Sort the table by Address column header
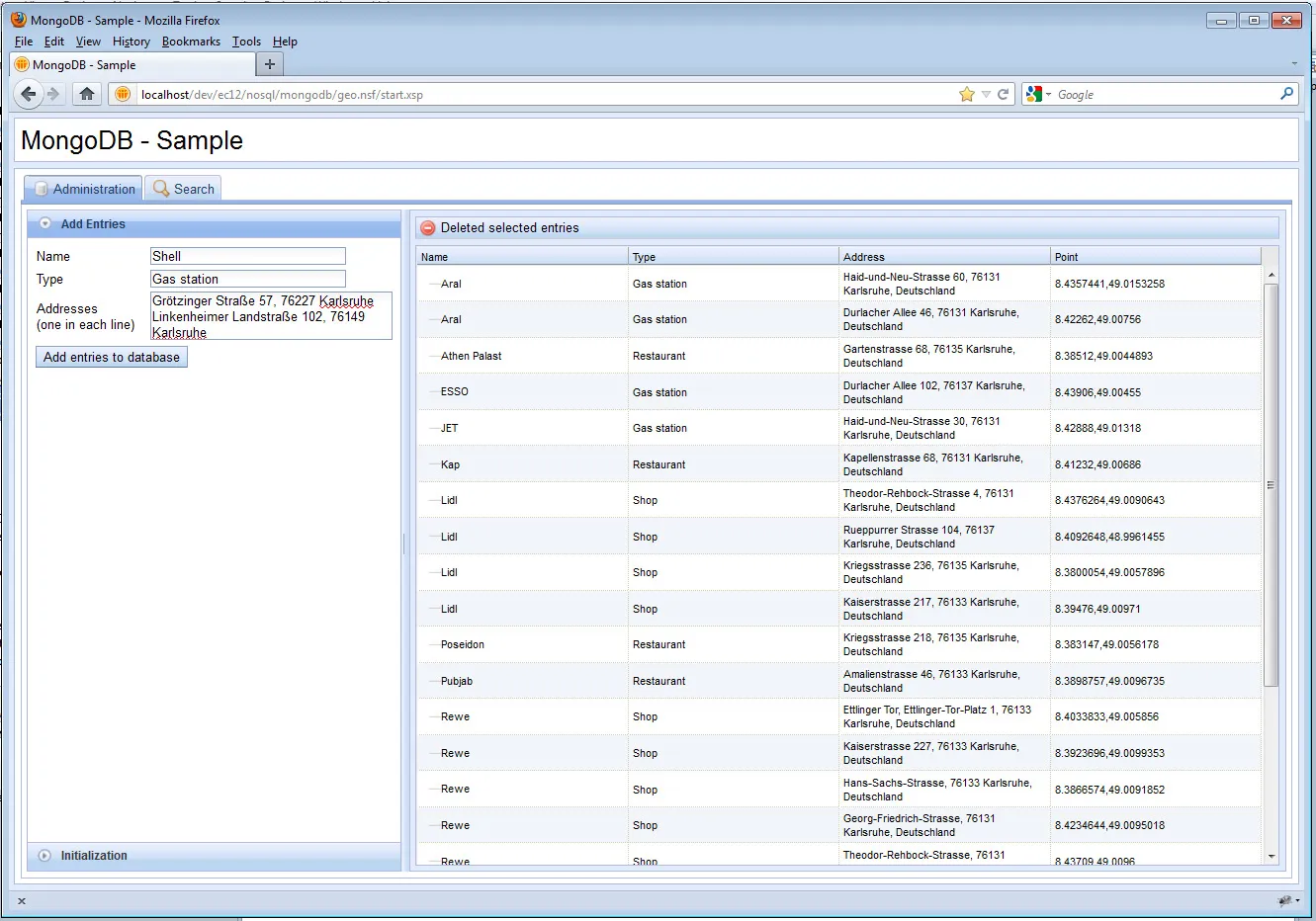Viewport: 1316px width, 921px height. 943,257
